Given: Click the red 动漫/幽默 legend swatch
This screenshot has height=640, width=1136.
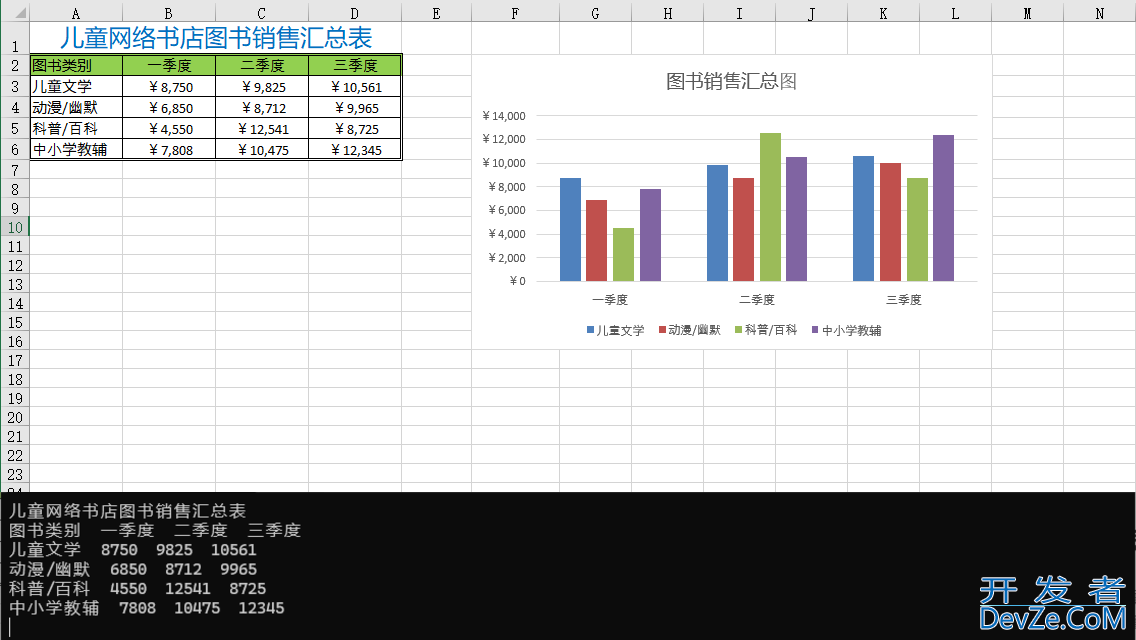Looking at the screenshot, I should point(662,330).
